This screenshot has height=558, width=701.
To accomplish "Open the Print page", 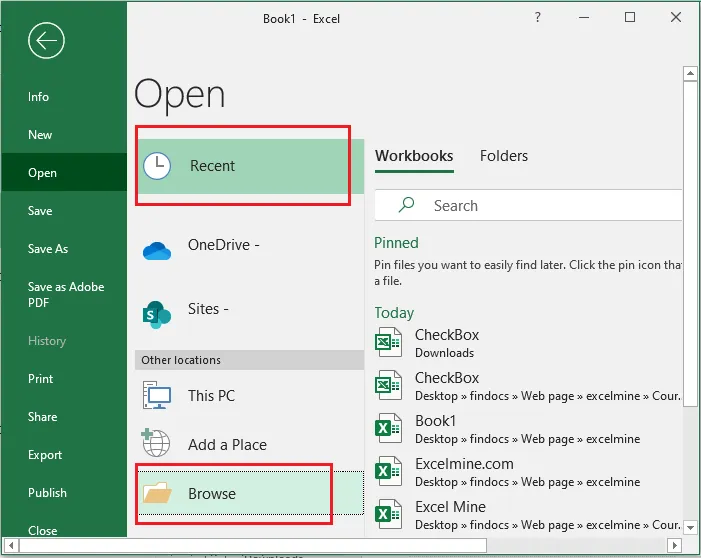I will (64, 379).
